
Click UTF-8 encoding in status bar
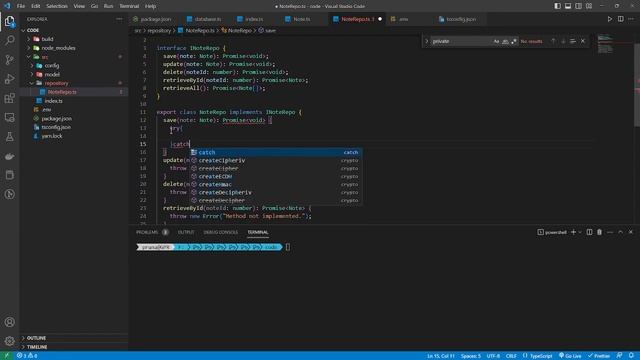pyautogui.click(x=493, y=356)
